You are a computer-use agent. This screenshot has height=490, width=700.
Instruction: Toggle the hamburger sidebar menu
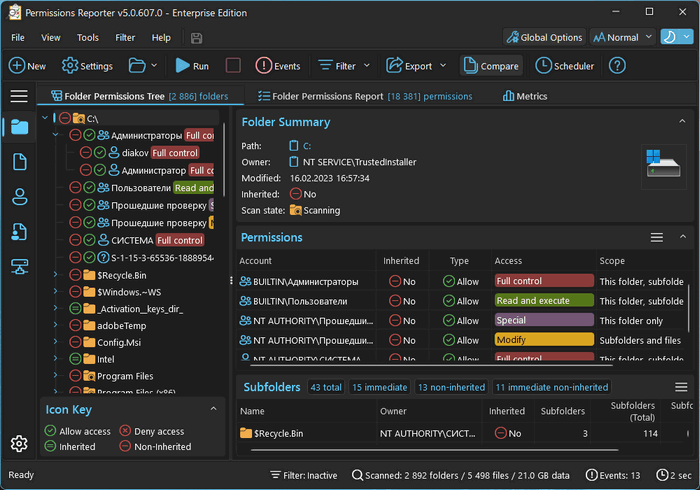(x=19, y=96)
